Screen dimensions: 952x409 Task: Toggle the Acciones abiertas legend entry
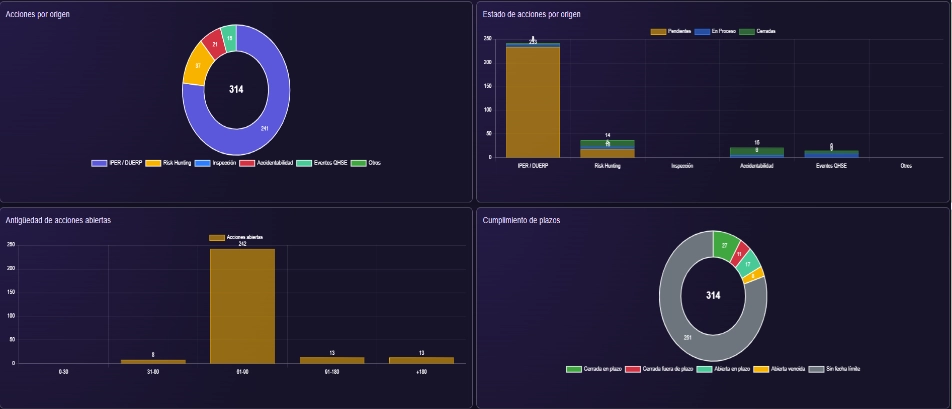pyautogui.click(x=236, y=238)
